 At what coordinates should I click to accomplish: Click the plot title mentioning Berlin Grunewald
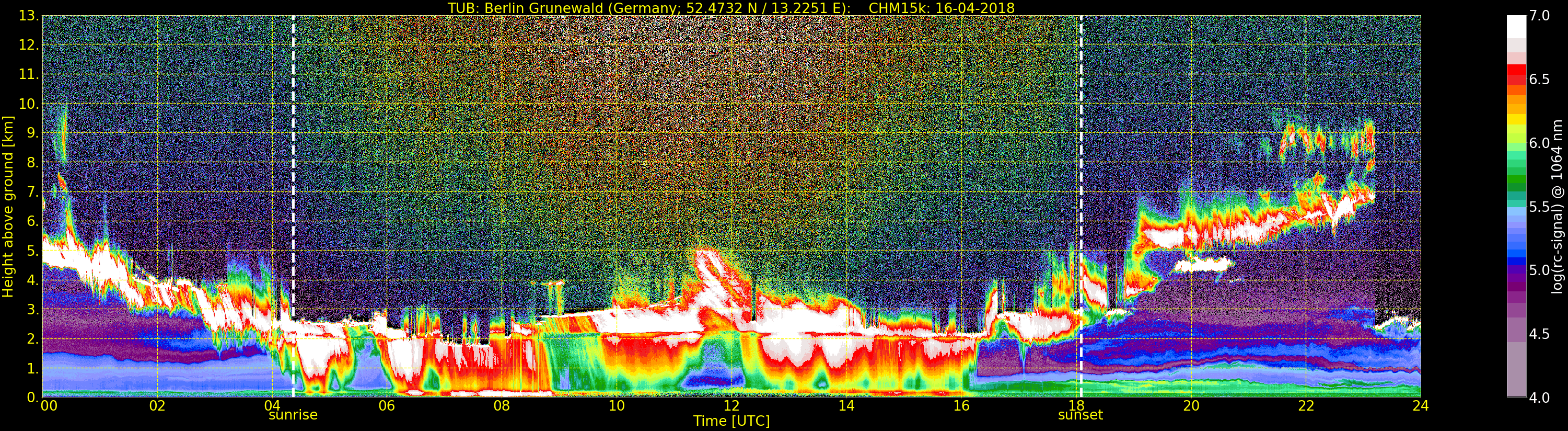pos(731,8)
